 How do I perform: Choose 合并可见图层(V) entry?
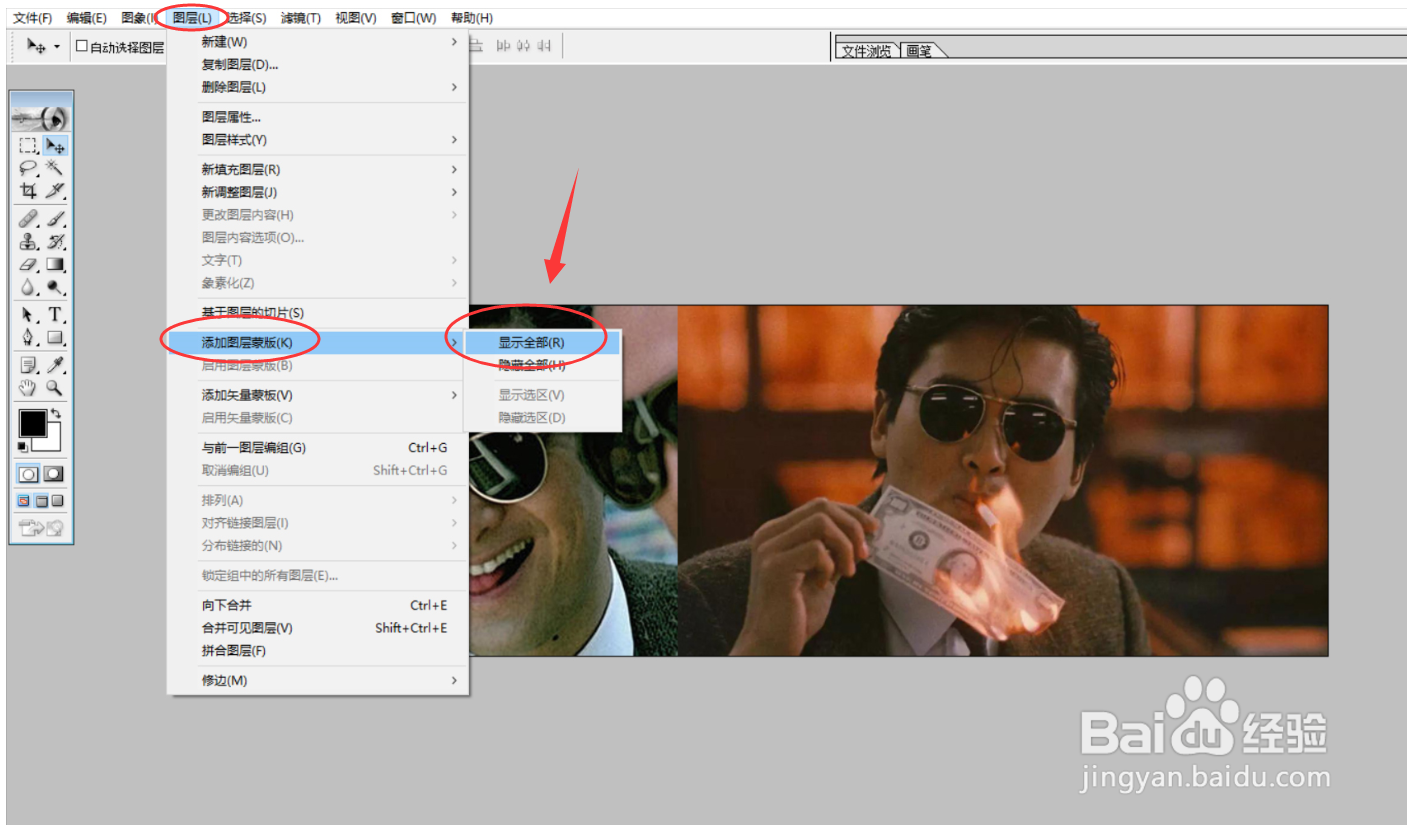click(x=317, y=628)
